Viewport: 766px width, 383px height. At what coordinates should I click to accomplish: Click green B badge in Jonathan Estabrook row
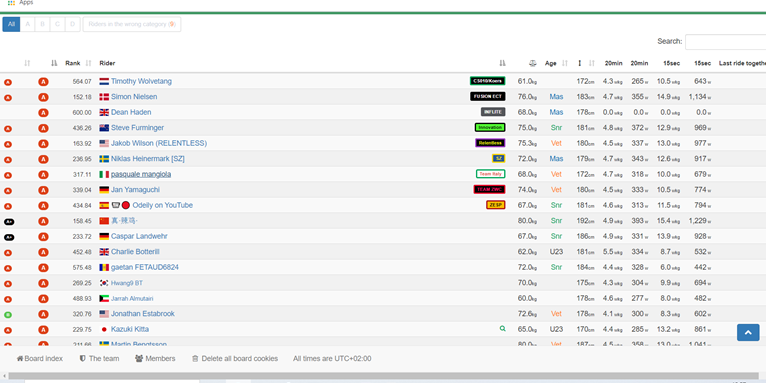(8, 315)
